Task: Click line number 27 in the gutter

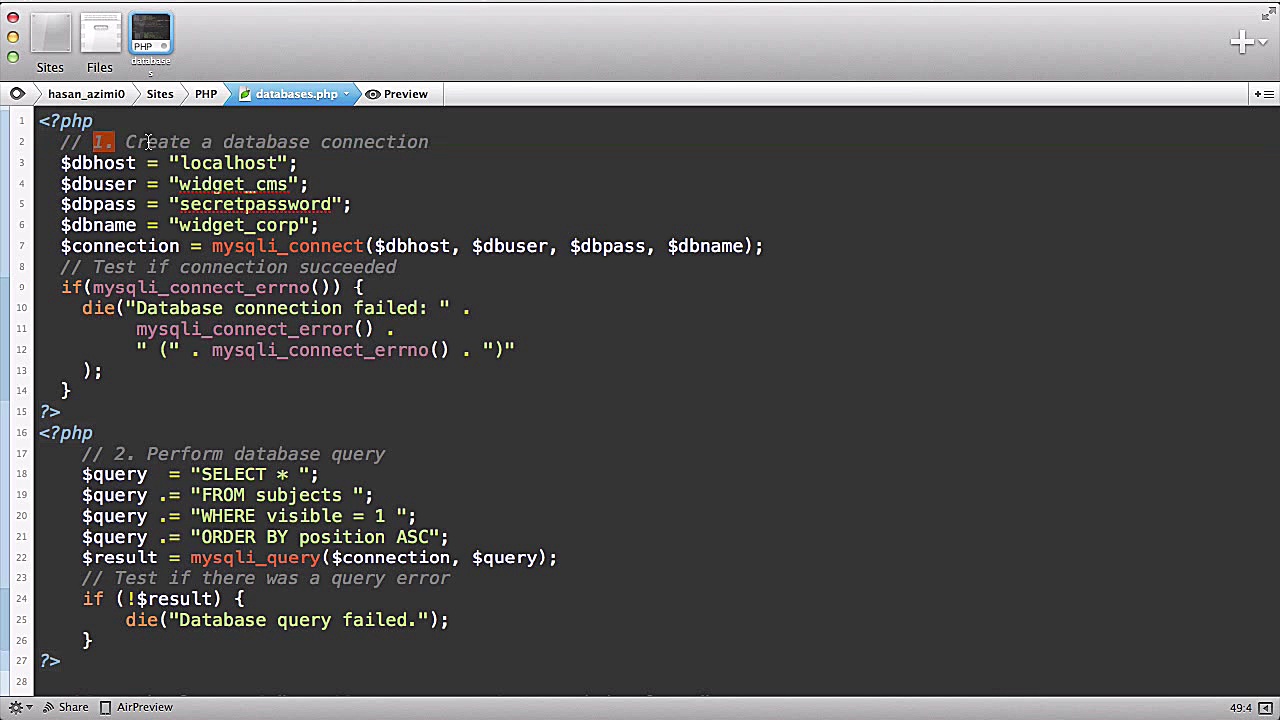Action: (x=21, y=661)
